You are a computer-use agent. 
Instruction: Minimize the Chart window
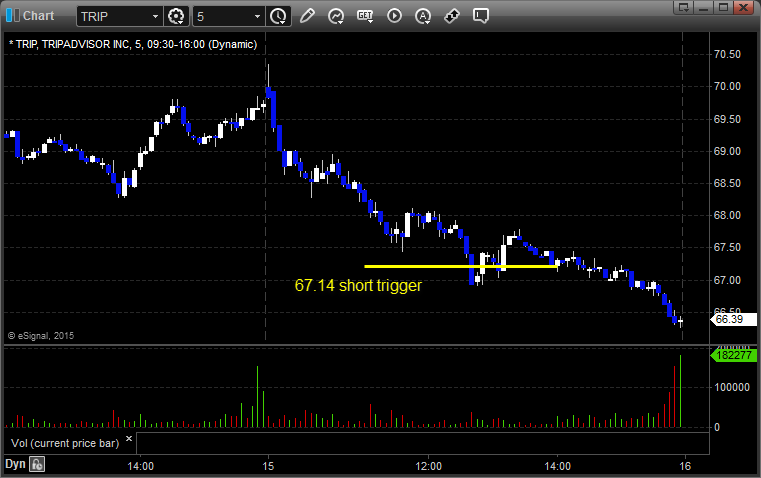[704, 7]
